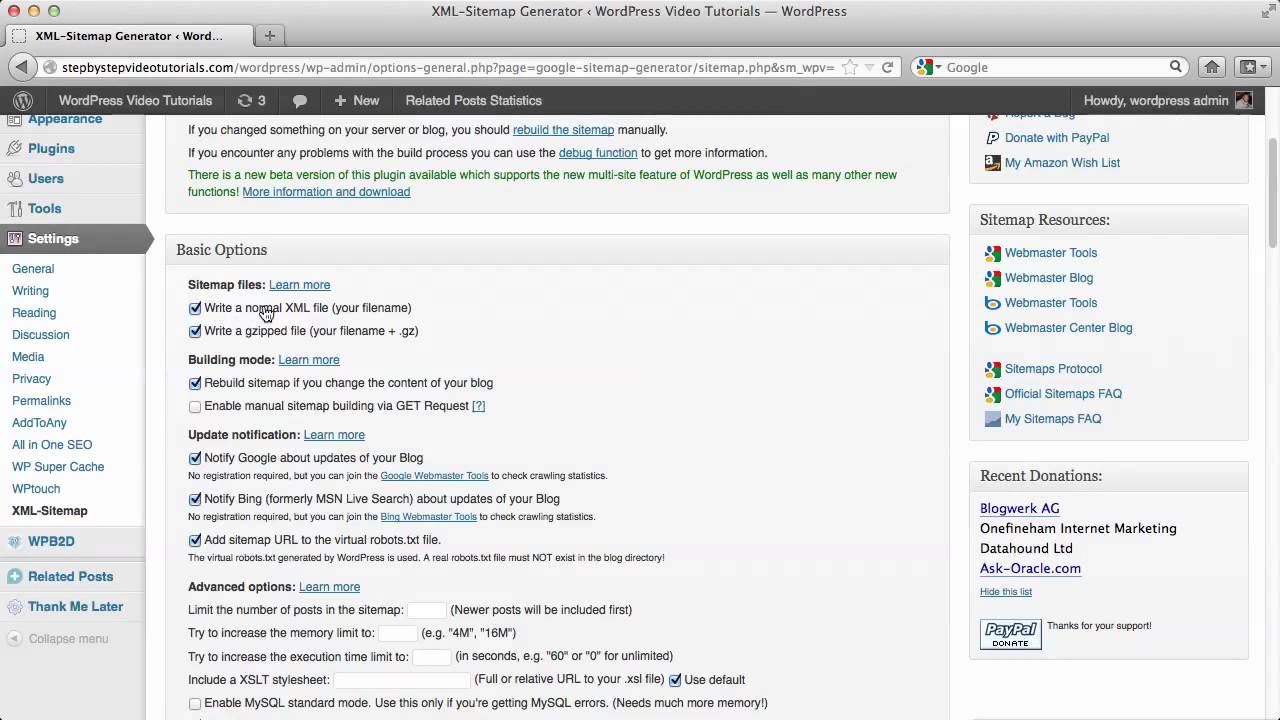Click the XSLT stylesheet URL field
The height and width of the screenshot is (720, 1280).
(x=401, y=680)
